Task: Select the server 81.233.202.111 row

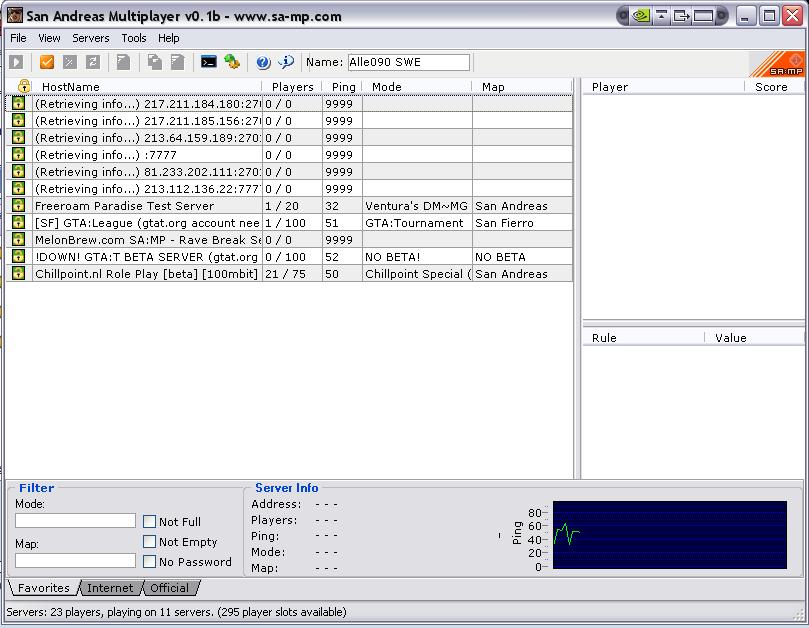Action: pyautogui.click(x=289, y=171)
